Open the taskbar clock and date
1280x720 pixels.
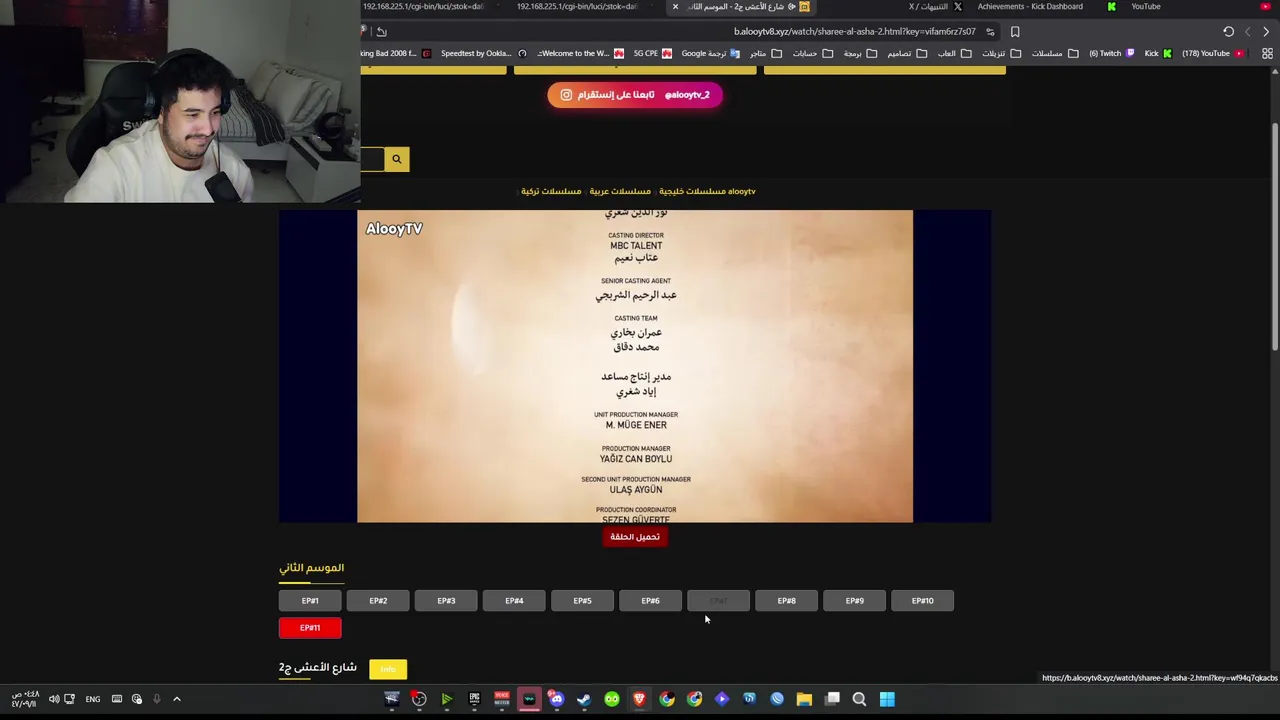pyautogui.click(x=24, y=699)
